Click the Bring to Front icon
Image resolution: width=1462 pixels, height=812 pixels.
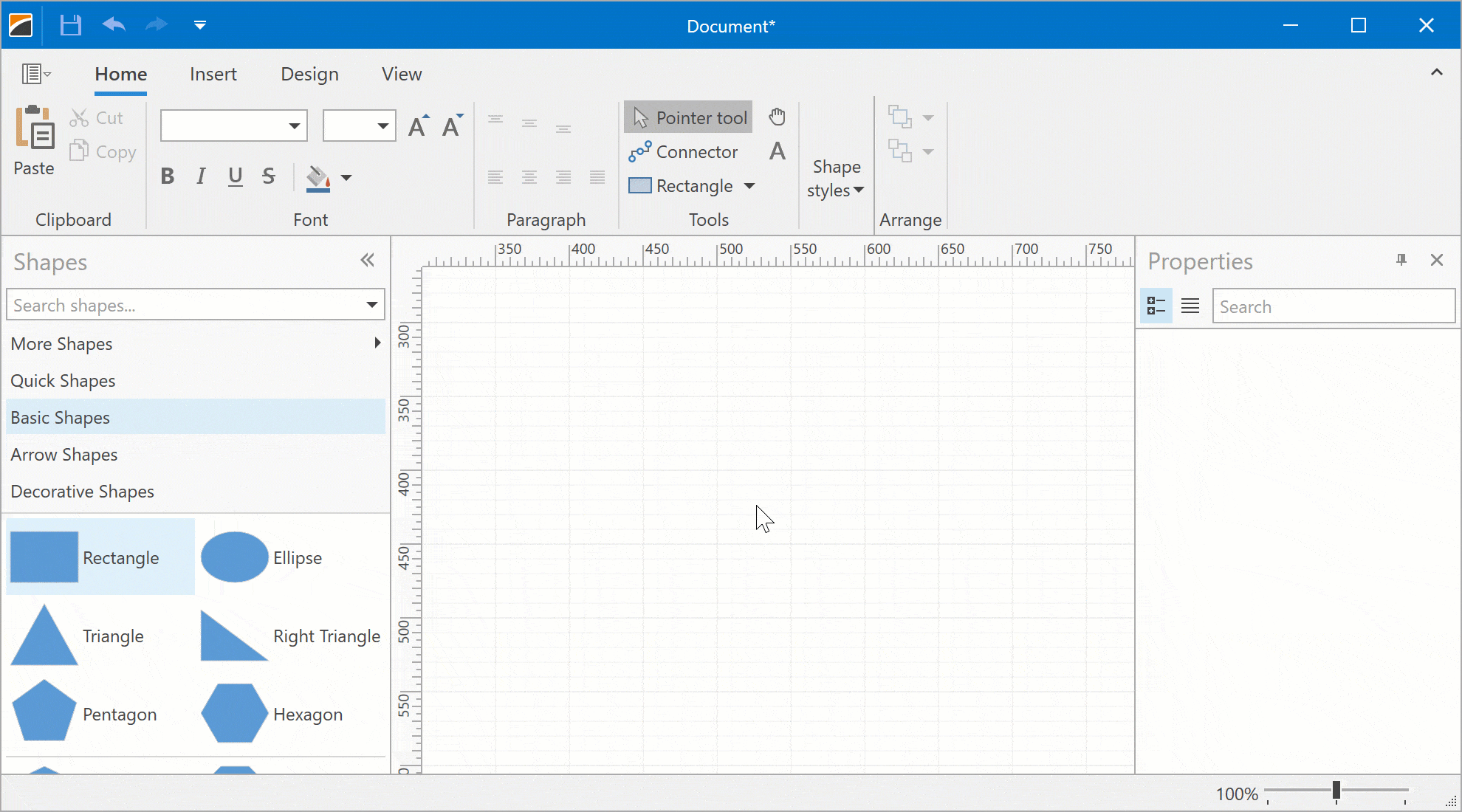point(902,117)
